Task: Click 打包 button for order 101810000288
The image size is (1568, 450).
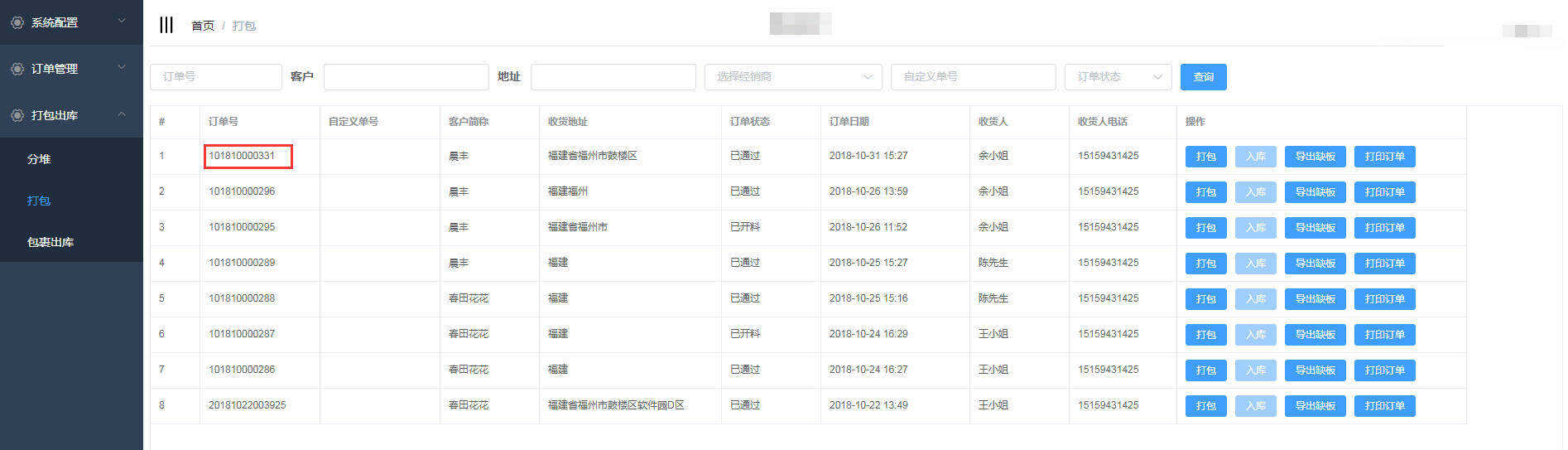Action: (1206, 299)
